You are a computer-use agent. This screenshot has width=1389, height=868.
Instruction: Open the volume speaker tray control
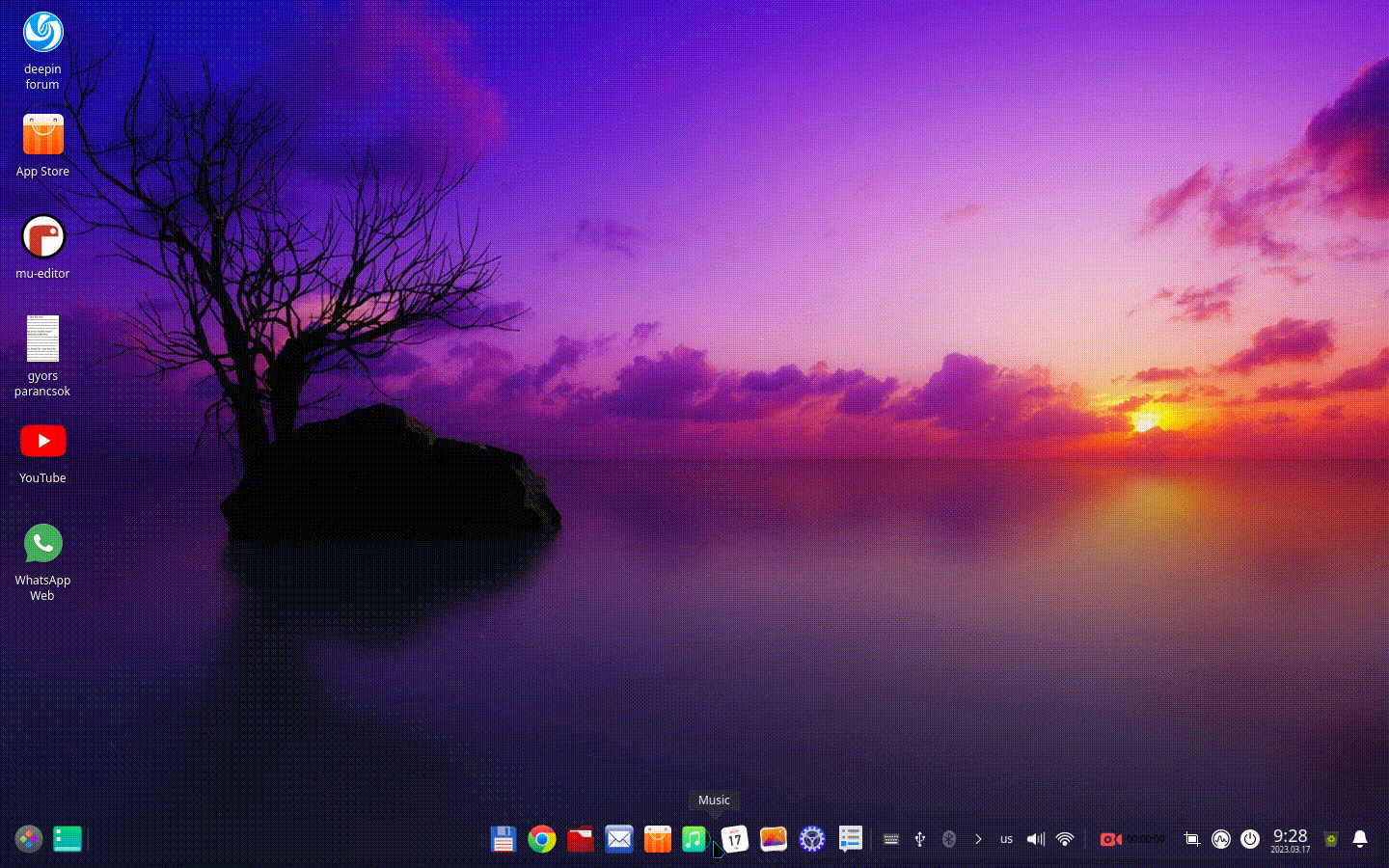coord(1036,839)
